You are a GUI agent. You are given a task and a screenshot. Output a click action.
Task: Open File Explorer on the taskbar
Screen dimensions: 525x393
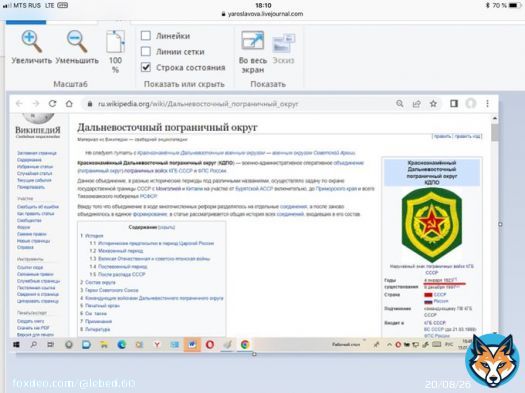[x=104, y=344]
